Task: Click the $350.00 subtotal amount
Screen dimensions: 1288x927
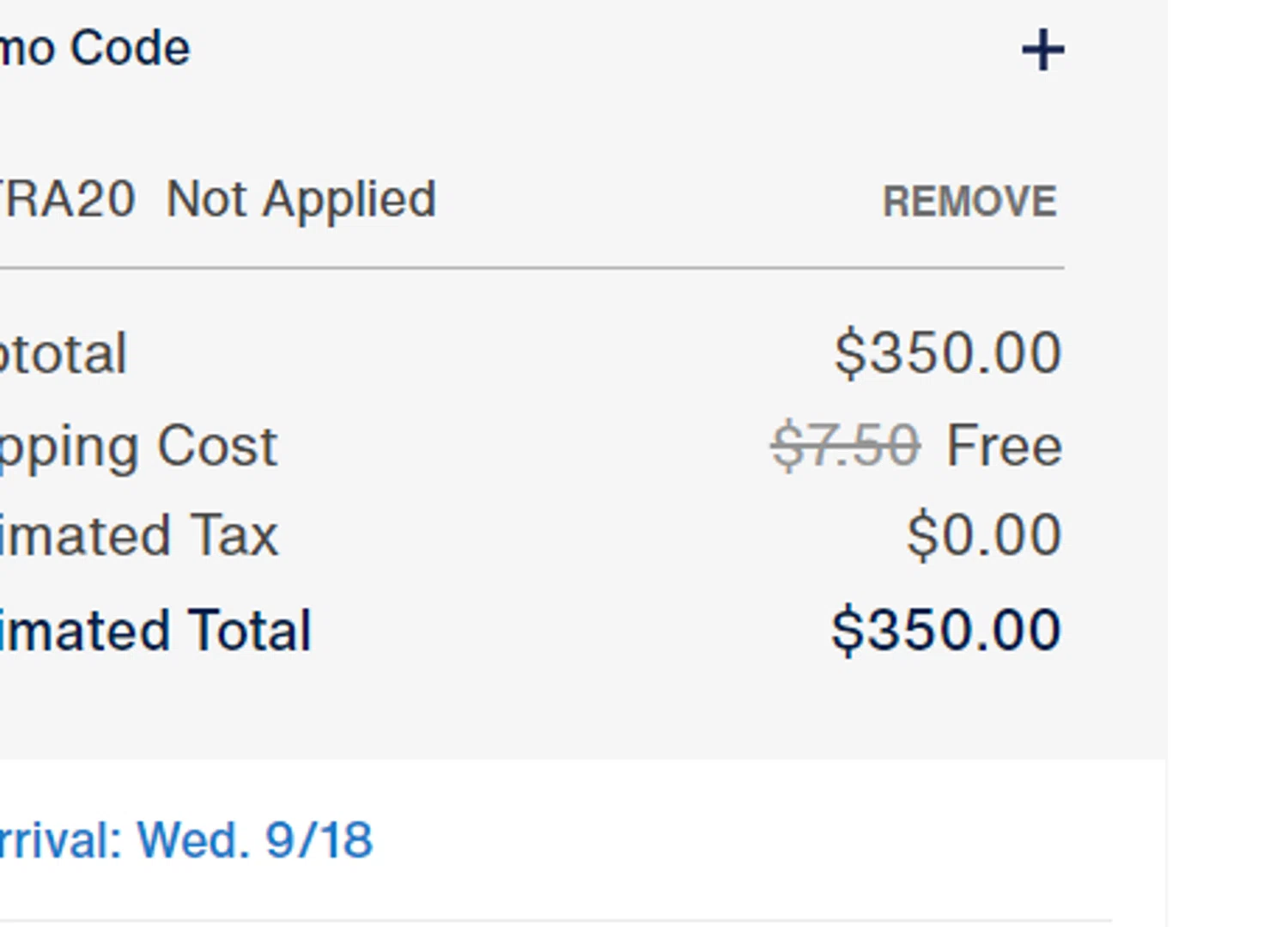Action: (x=948, y=352)
